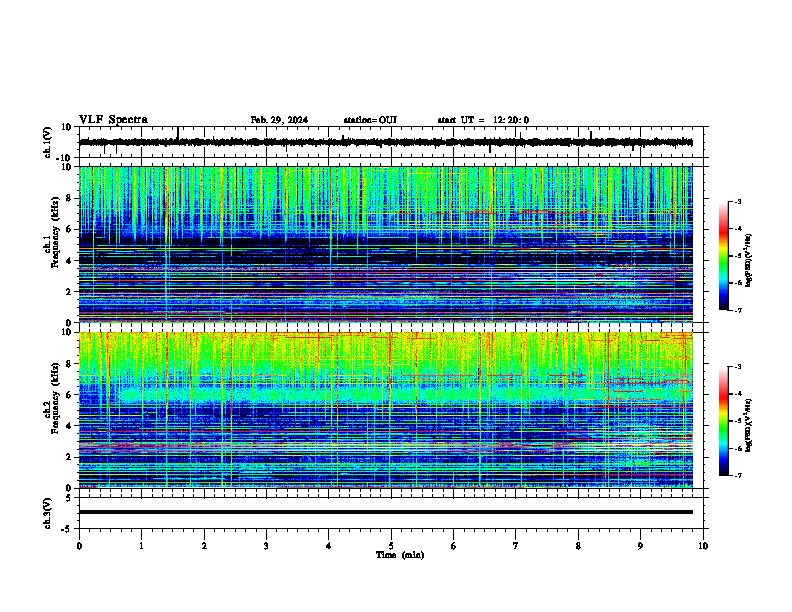This screenshot has width=792, height=612.
Task: Click the "VLF Spectra" title text
Action: [113, 120]
